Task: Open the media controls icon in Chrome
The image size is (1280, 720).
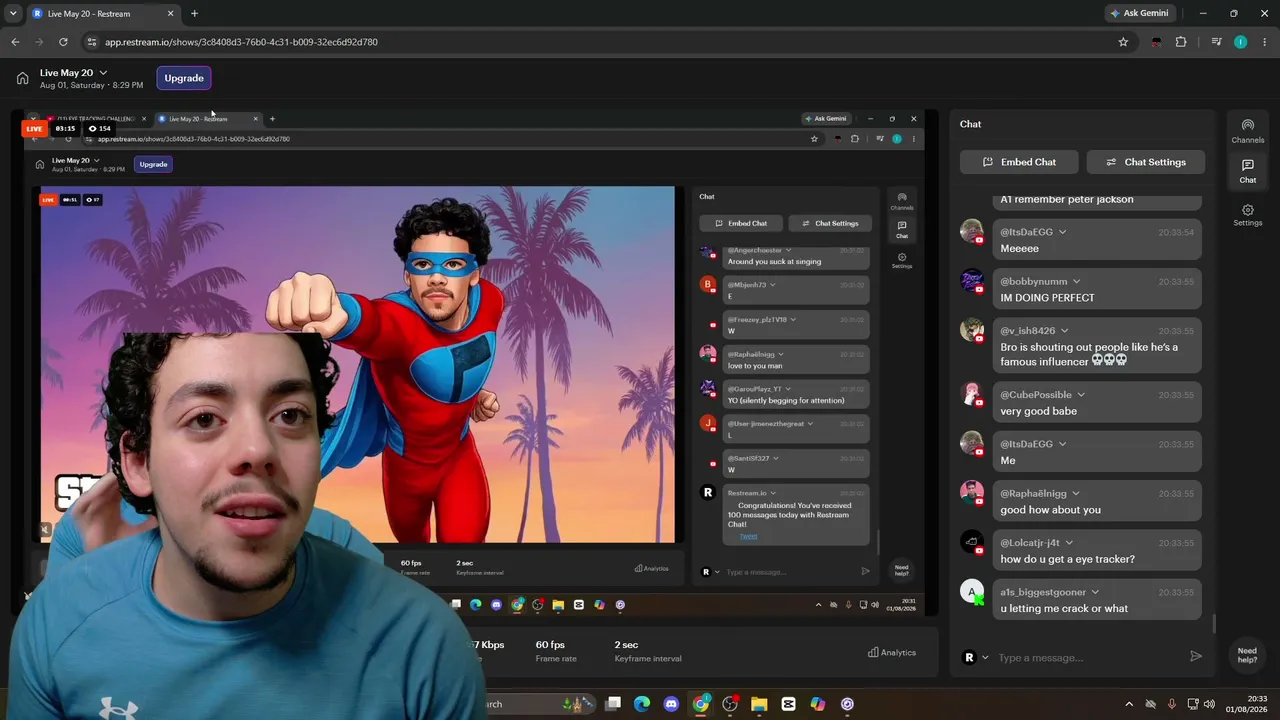Action: [1216, 42]
